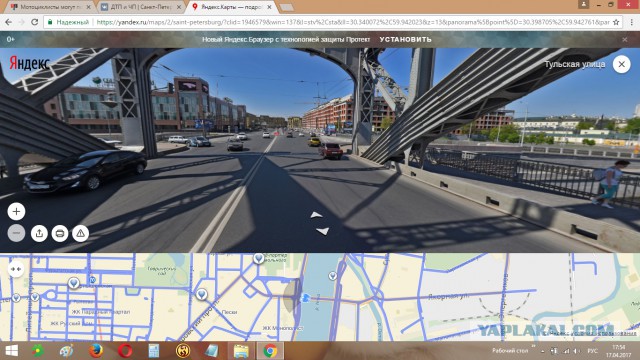Go forward in browser history

pos(21,22)
